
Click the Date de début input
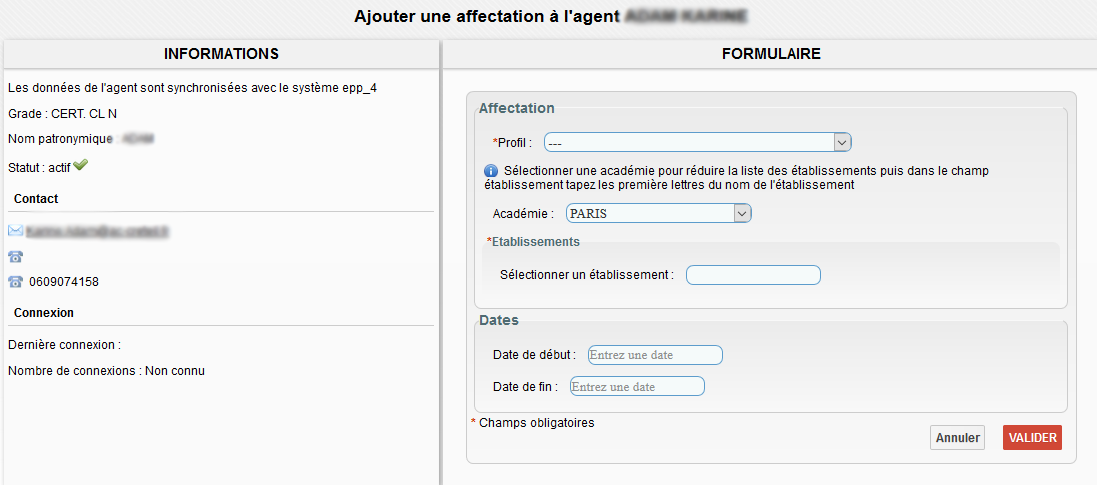click(x=654, y=355)
